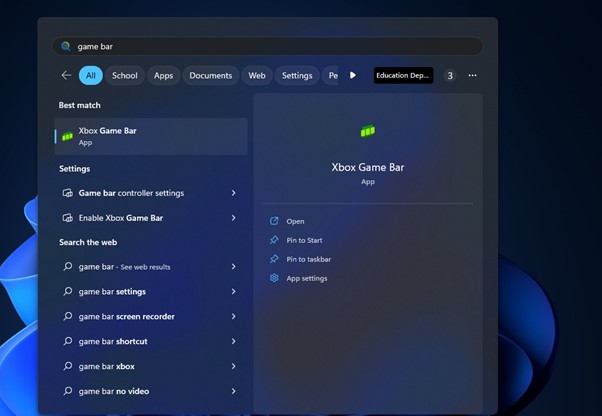Screen dimensions: 602x416
Task: Open the three-dots more options menu
Action: [473, 76]
